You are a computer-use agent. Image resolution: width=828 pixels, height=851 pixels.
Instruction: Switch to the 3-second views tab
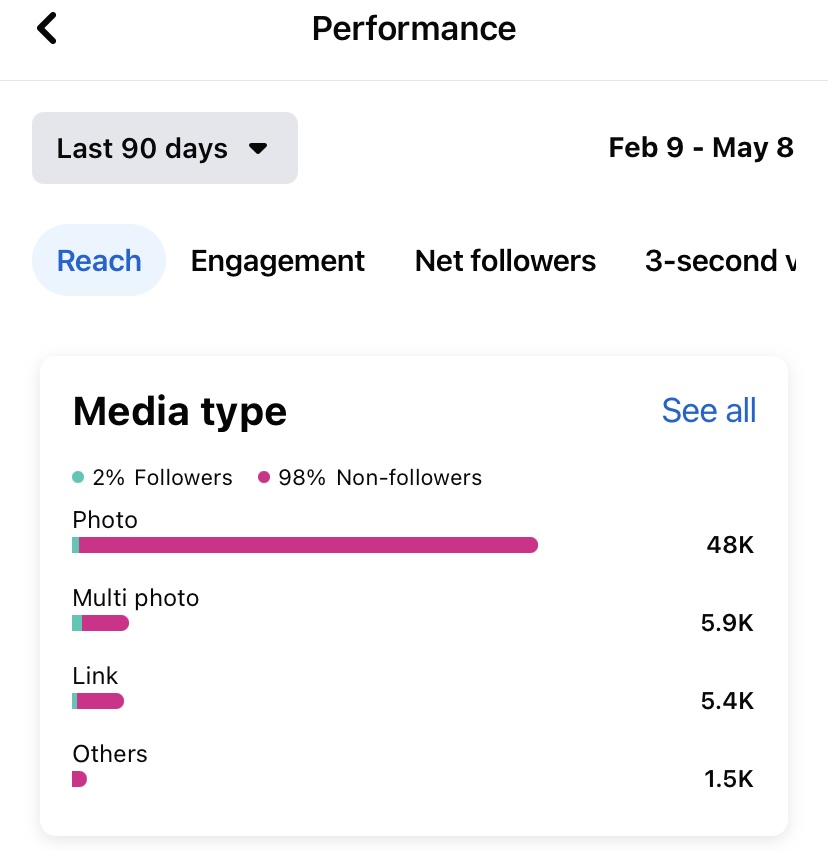720,261
